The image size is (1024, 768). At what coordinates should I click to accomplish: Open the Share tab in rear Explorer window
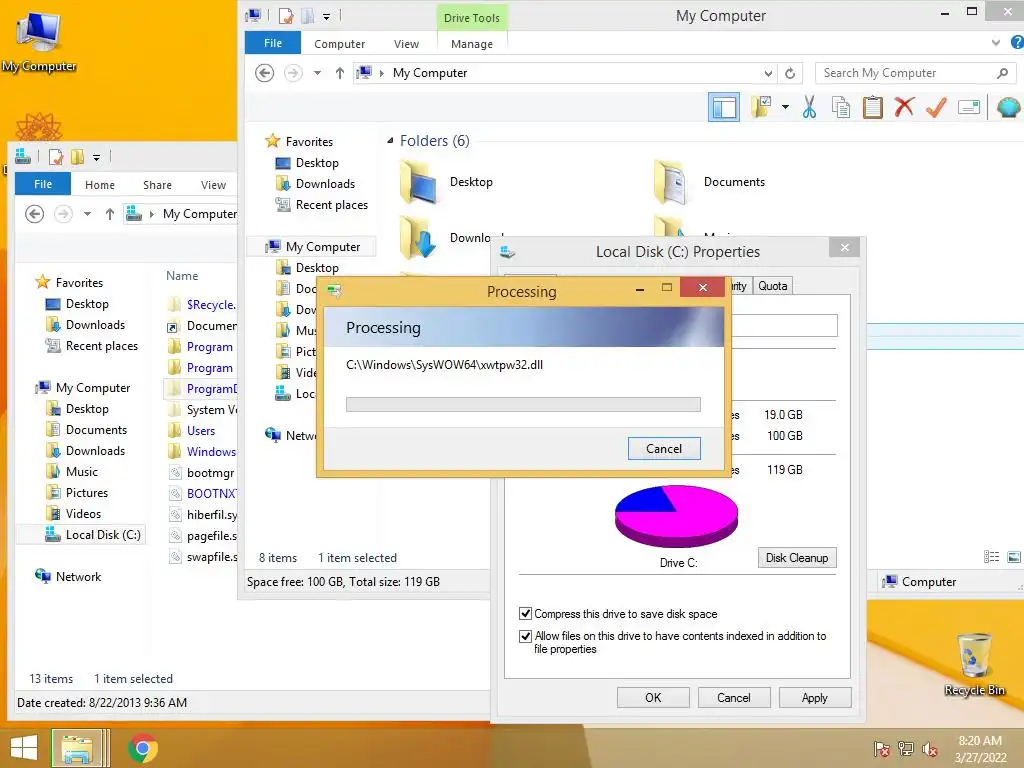point(157,185)
